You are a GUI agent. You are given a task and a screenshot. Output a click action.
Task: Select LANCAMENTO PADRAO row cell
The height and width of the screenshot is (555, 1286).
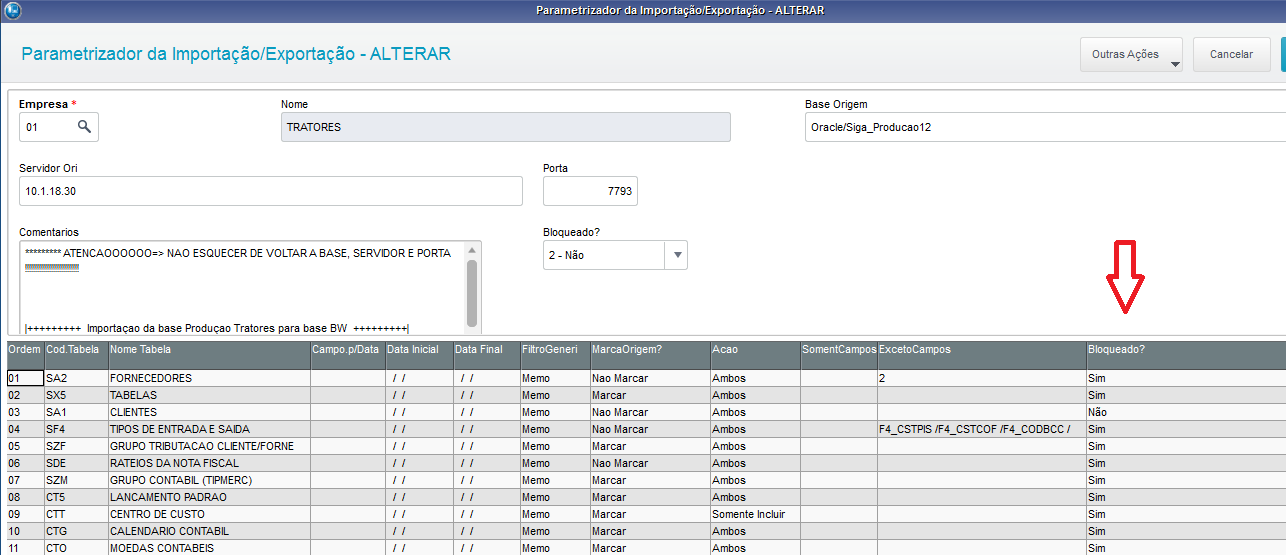click(209, 498)
